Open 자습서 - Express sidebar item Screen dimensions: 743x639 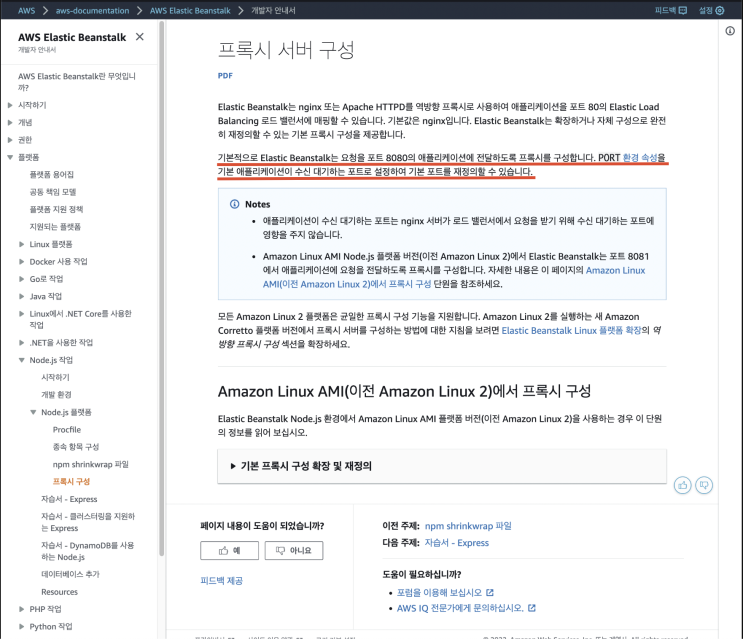coord(69,499)
